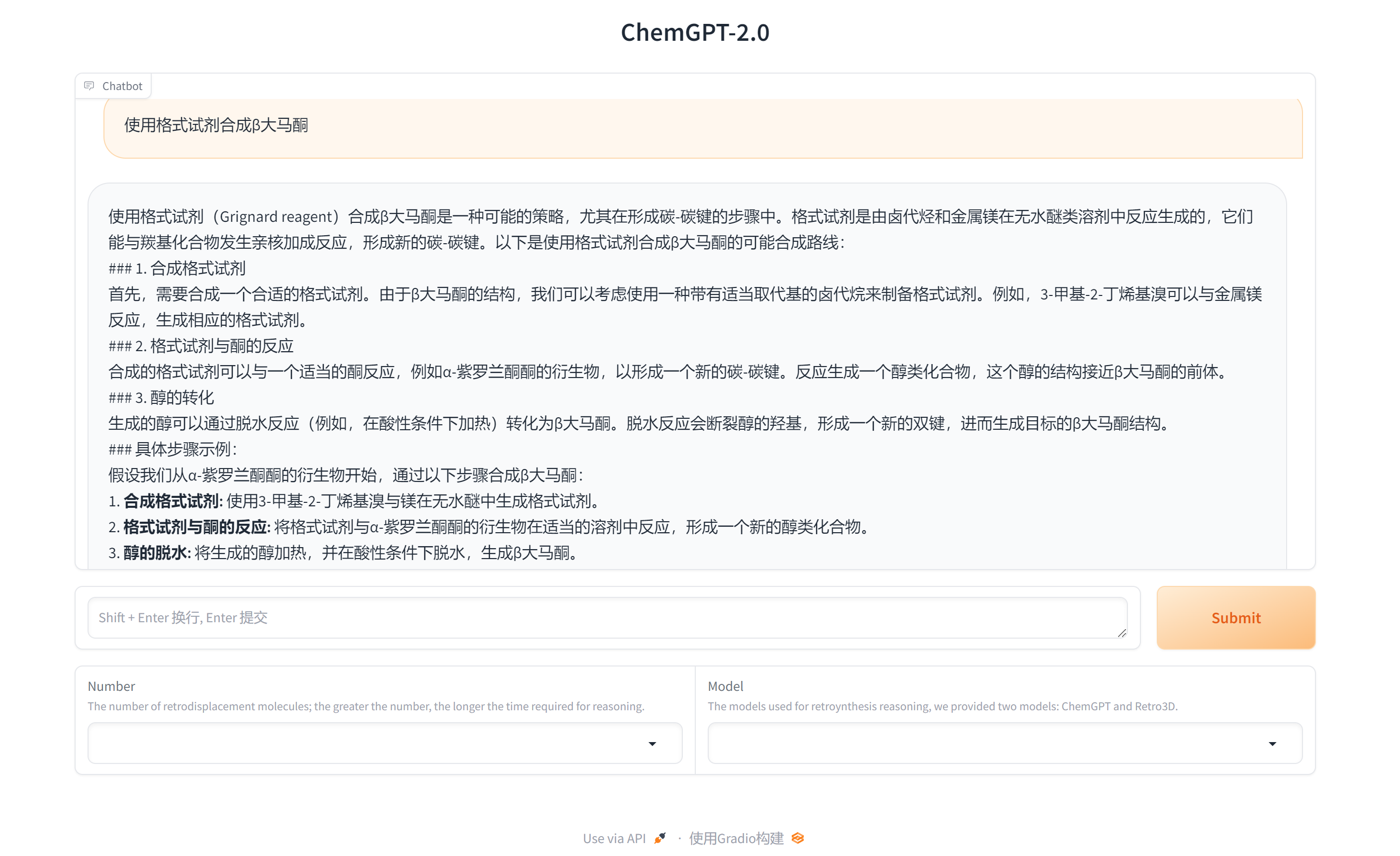Click the Model dropdown arrow
1400x856 pixels.
(x=1272, y=744)
